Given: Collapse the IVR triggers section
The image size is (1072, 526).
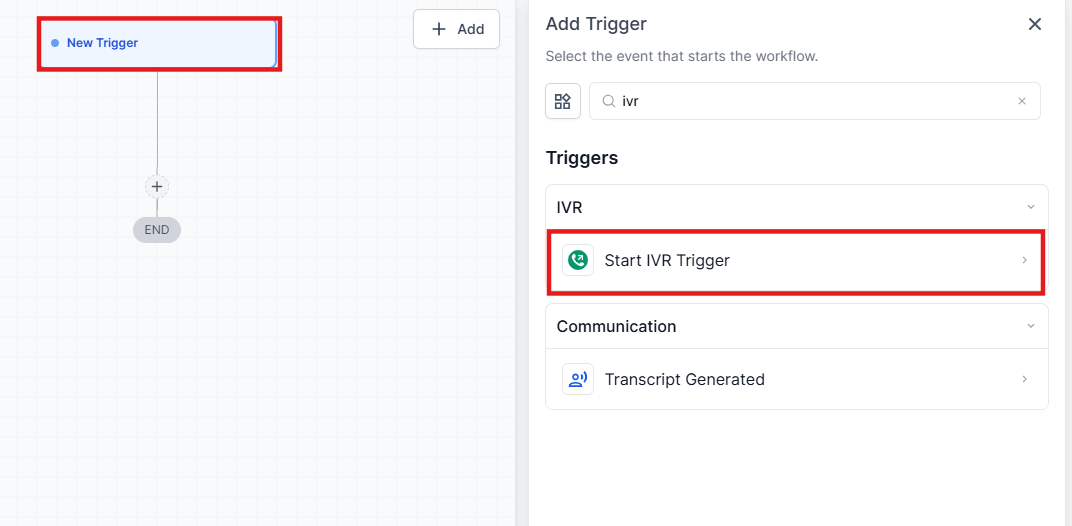Looking at the screenshot, I should (1031, 207).
